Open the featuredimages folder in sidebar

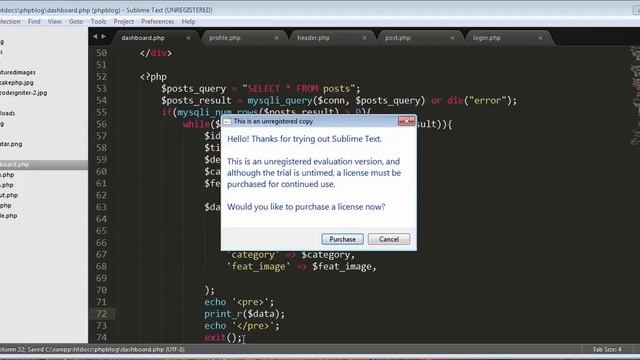click(18, 72)
